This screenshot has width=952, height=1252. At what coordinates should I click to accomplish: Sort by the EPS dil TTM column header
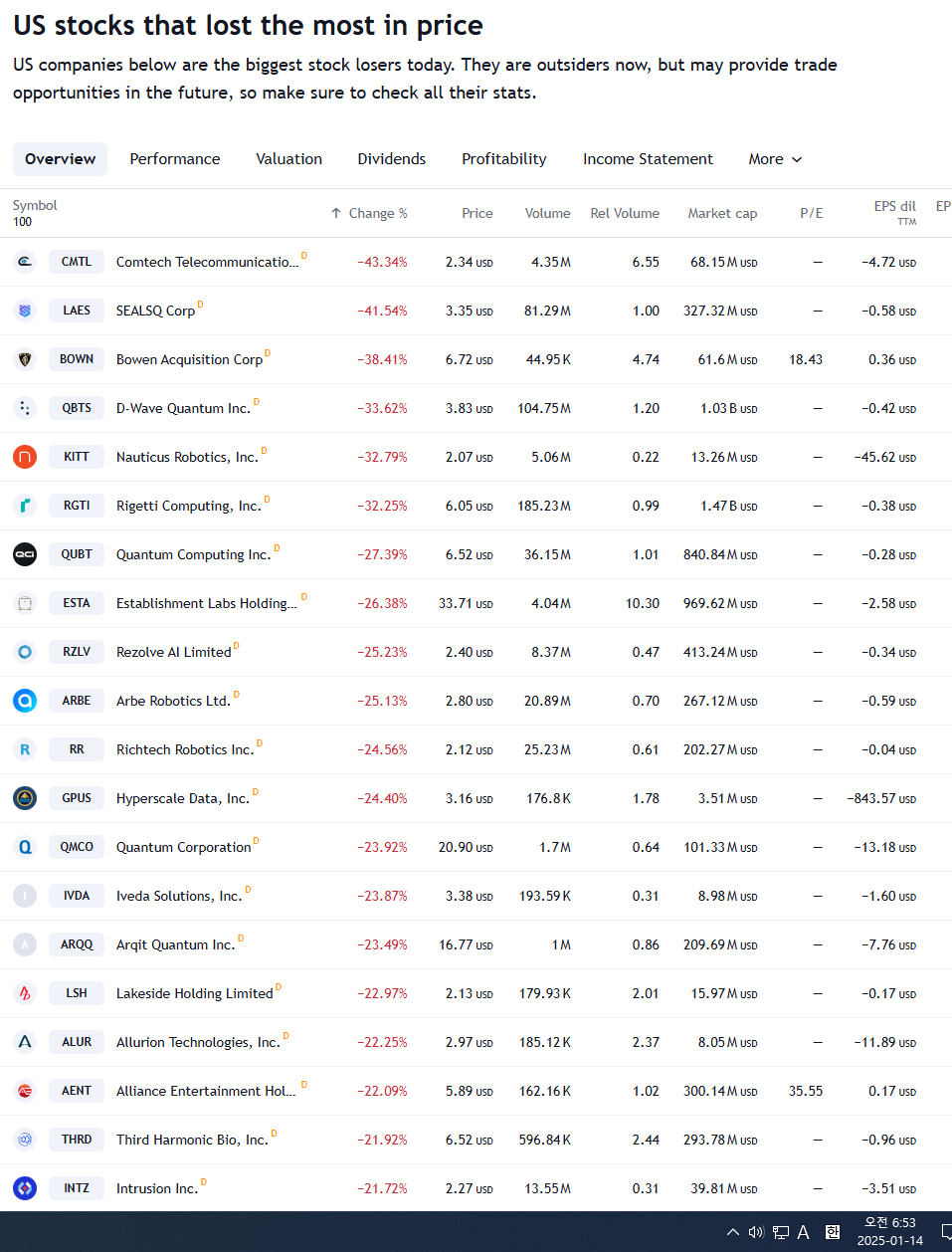point(894,213)
